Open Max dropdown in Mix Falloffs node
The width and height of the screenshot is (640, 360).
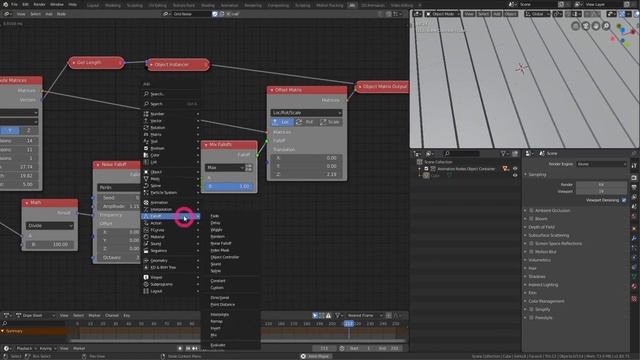tap(224, 168)
